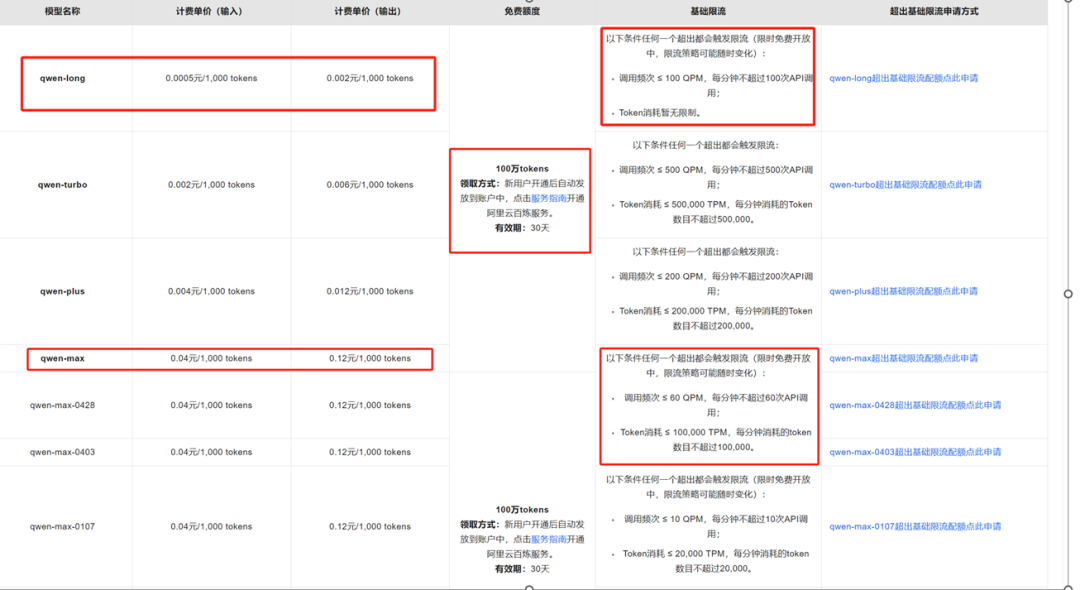Click the 0.004元/1,000 tokens input price
This screenshot has width=1080, height=590.
pyautogui.click(x=211, y=292)
